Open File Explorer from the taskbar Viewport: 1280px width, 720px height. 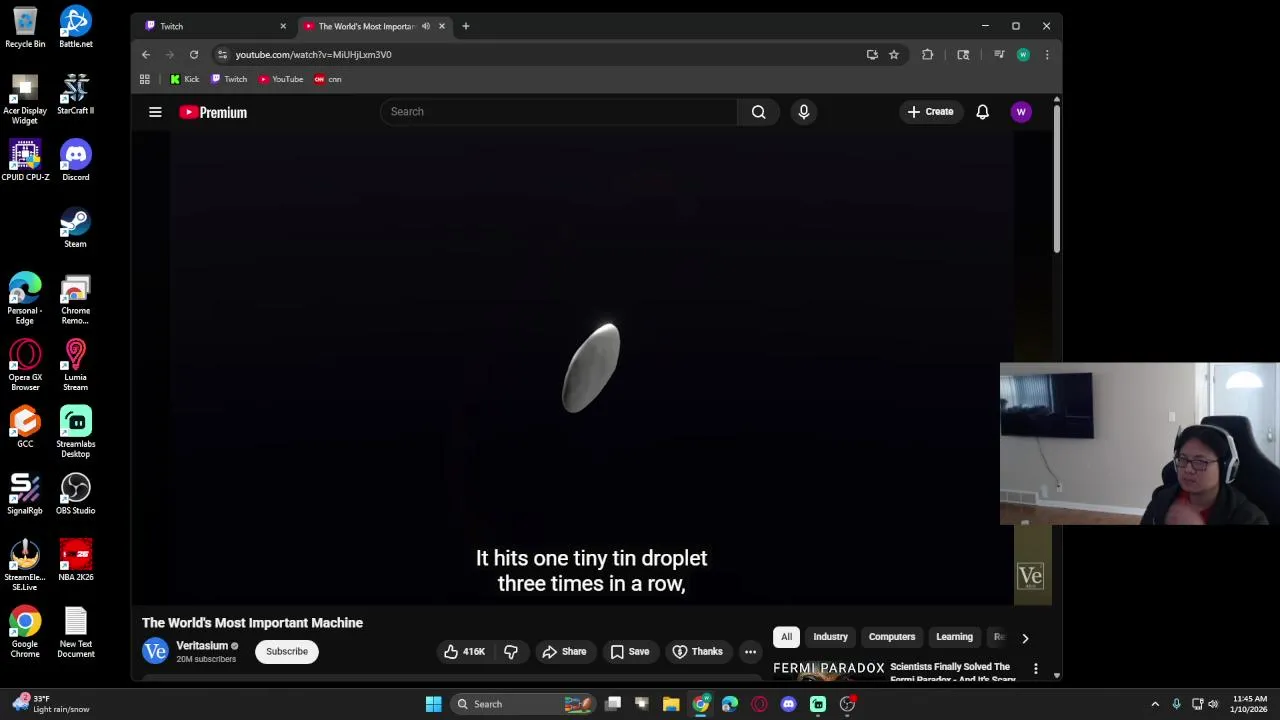point(671,704)
